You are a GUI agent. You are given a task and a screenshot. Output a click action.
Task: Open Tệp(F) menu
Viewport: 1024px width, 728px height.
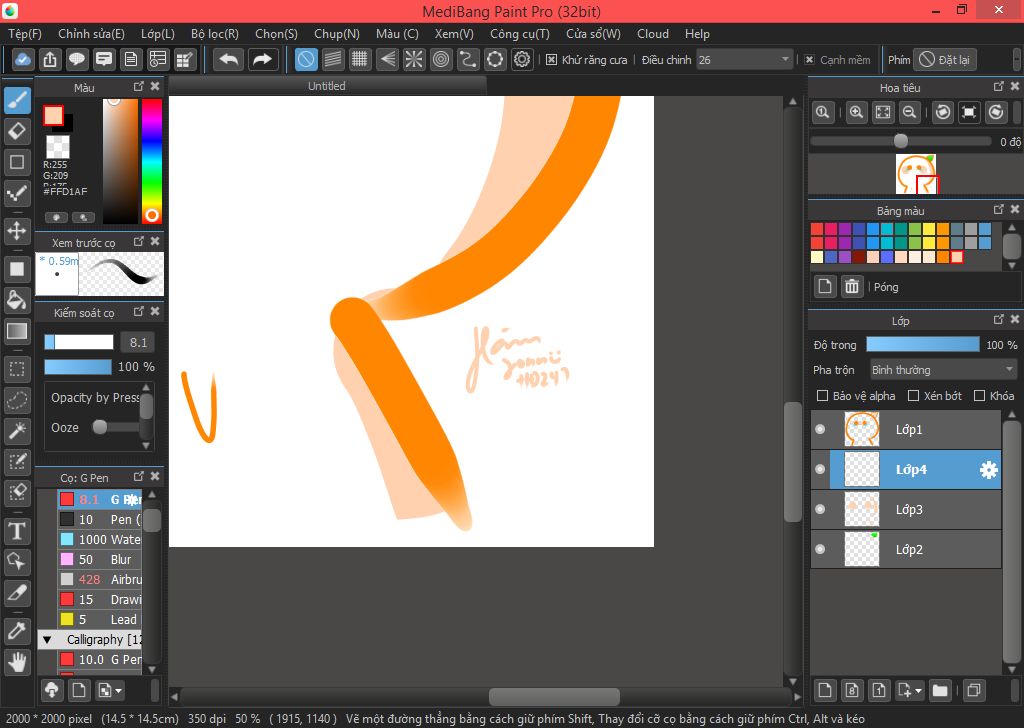25,34
